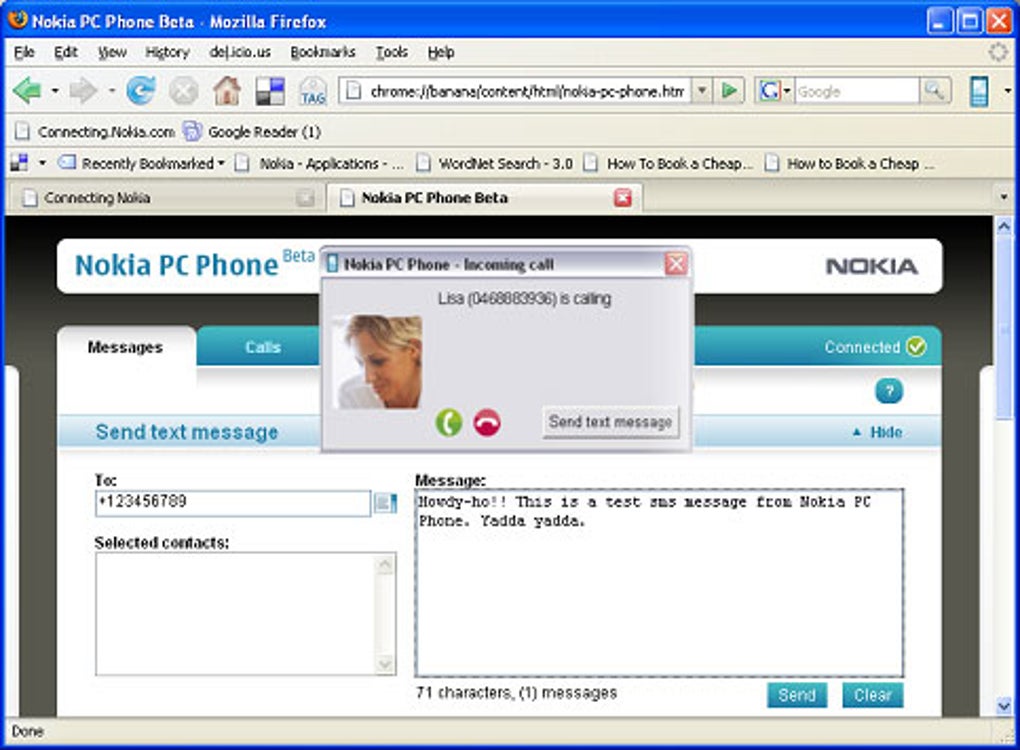Open the History menu
1020x750 pixels.
pyautogui.click(x=167, y=52)
